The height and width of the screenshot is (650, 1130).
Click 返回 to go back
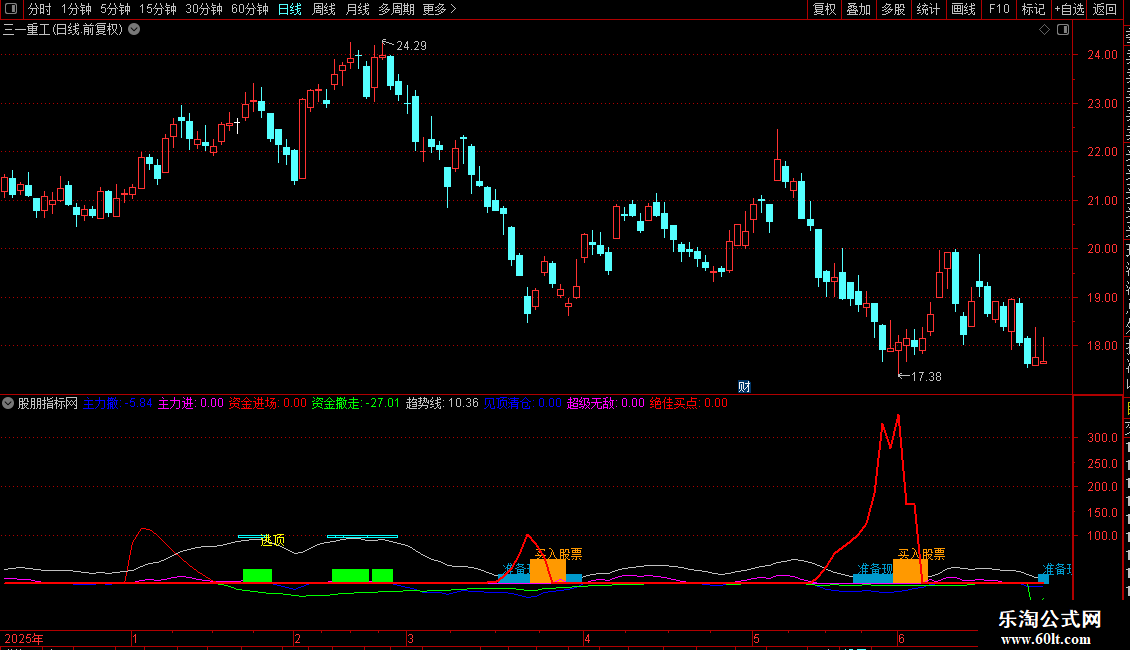(1105, 9)
